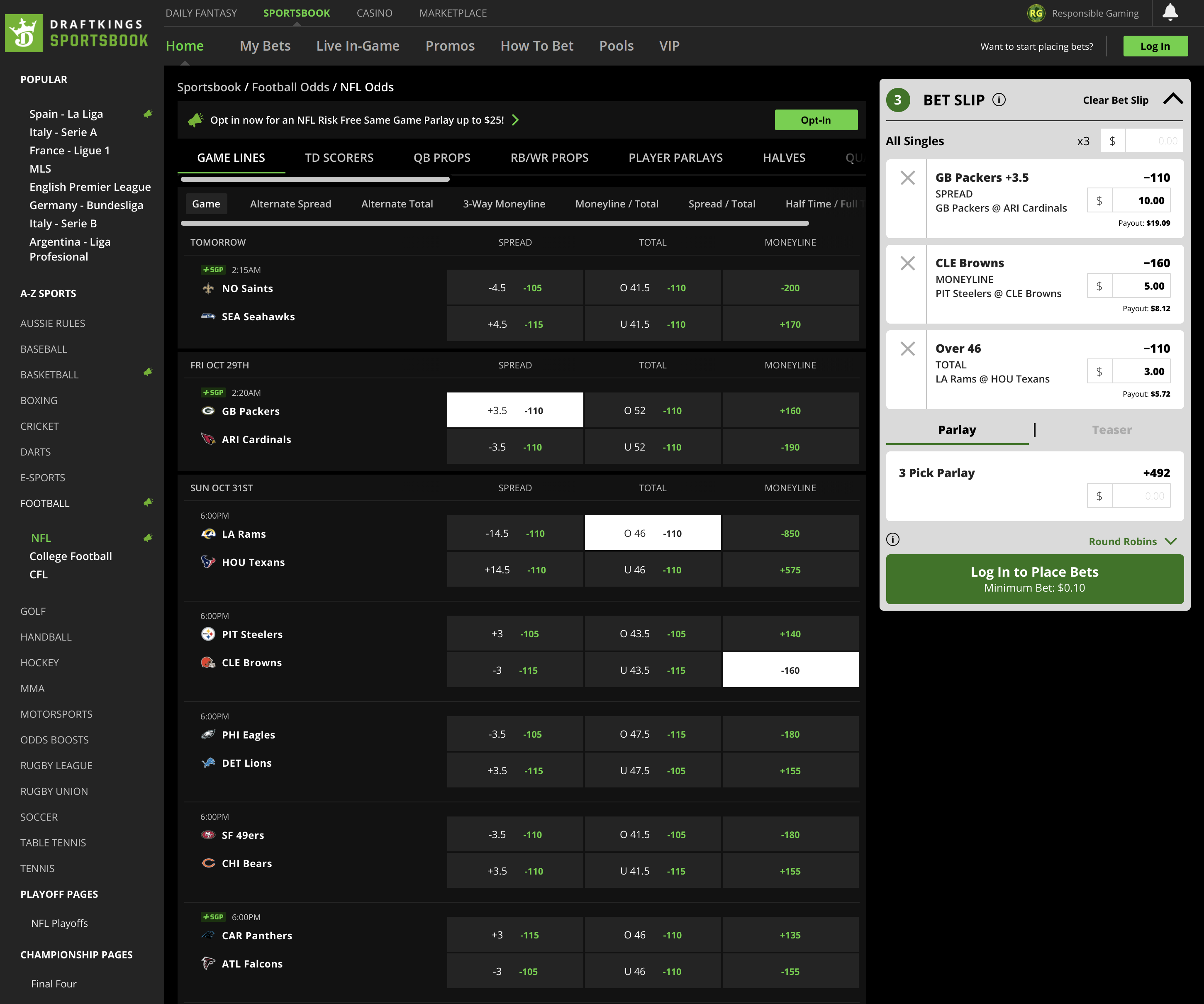Remove the Over 46 bet with the X

click(908, 348)
